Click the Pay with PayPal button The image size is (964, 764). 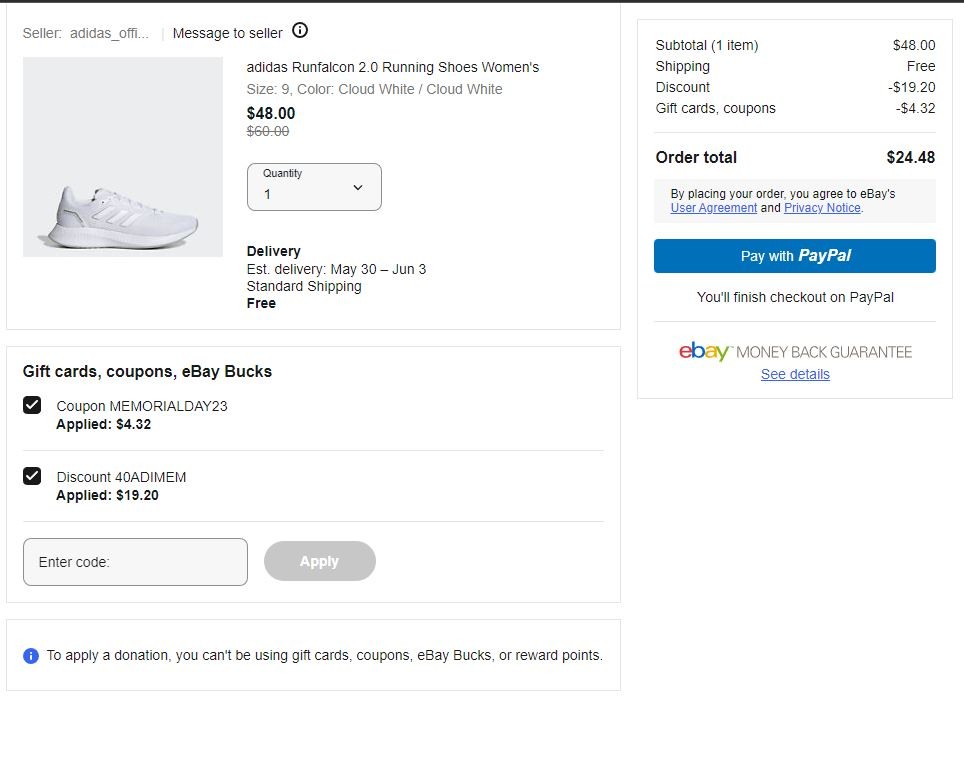tap(795, 256)
